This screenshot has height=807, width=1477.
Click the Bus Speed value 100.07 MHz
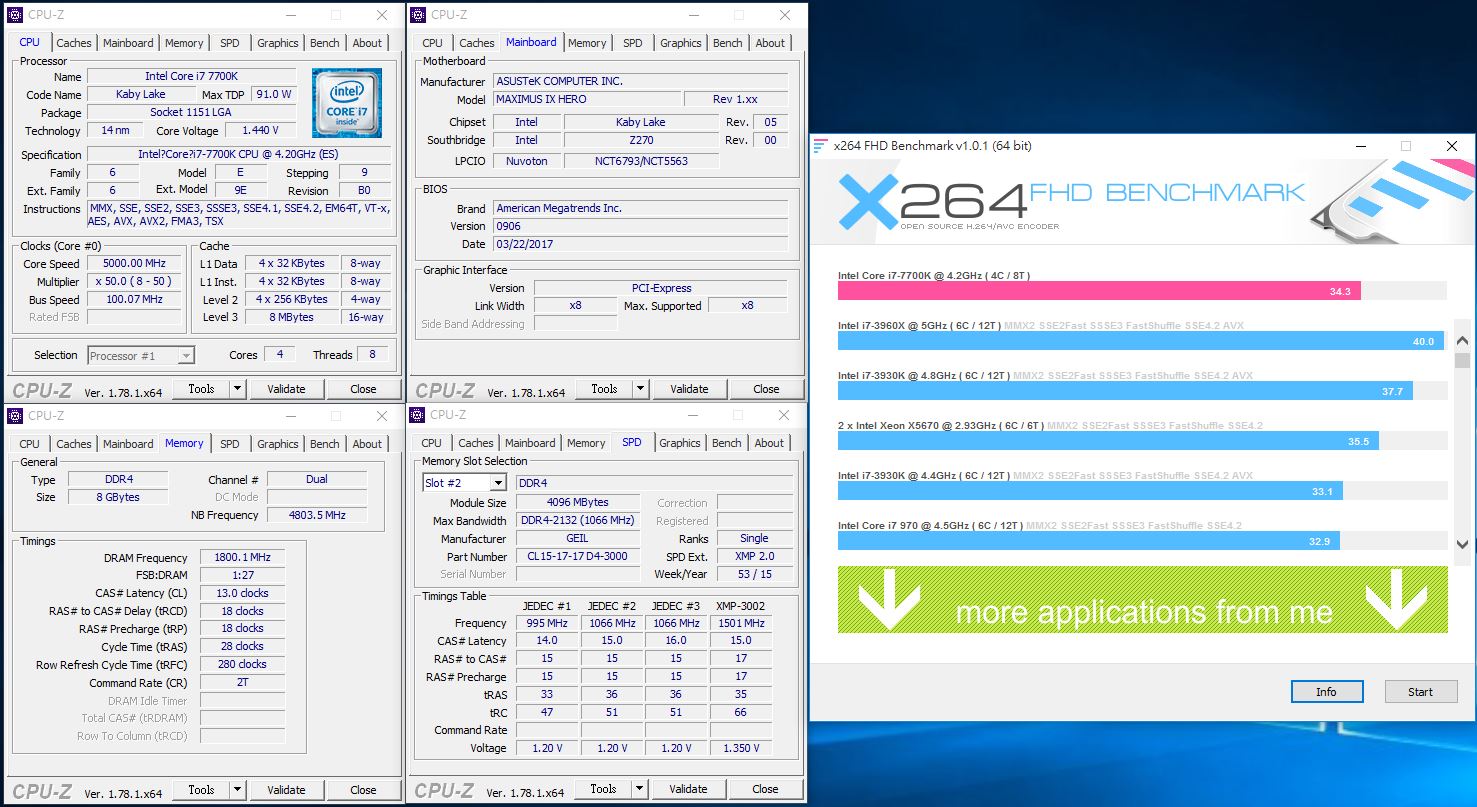pos(135,300)
